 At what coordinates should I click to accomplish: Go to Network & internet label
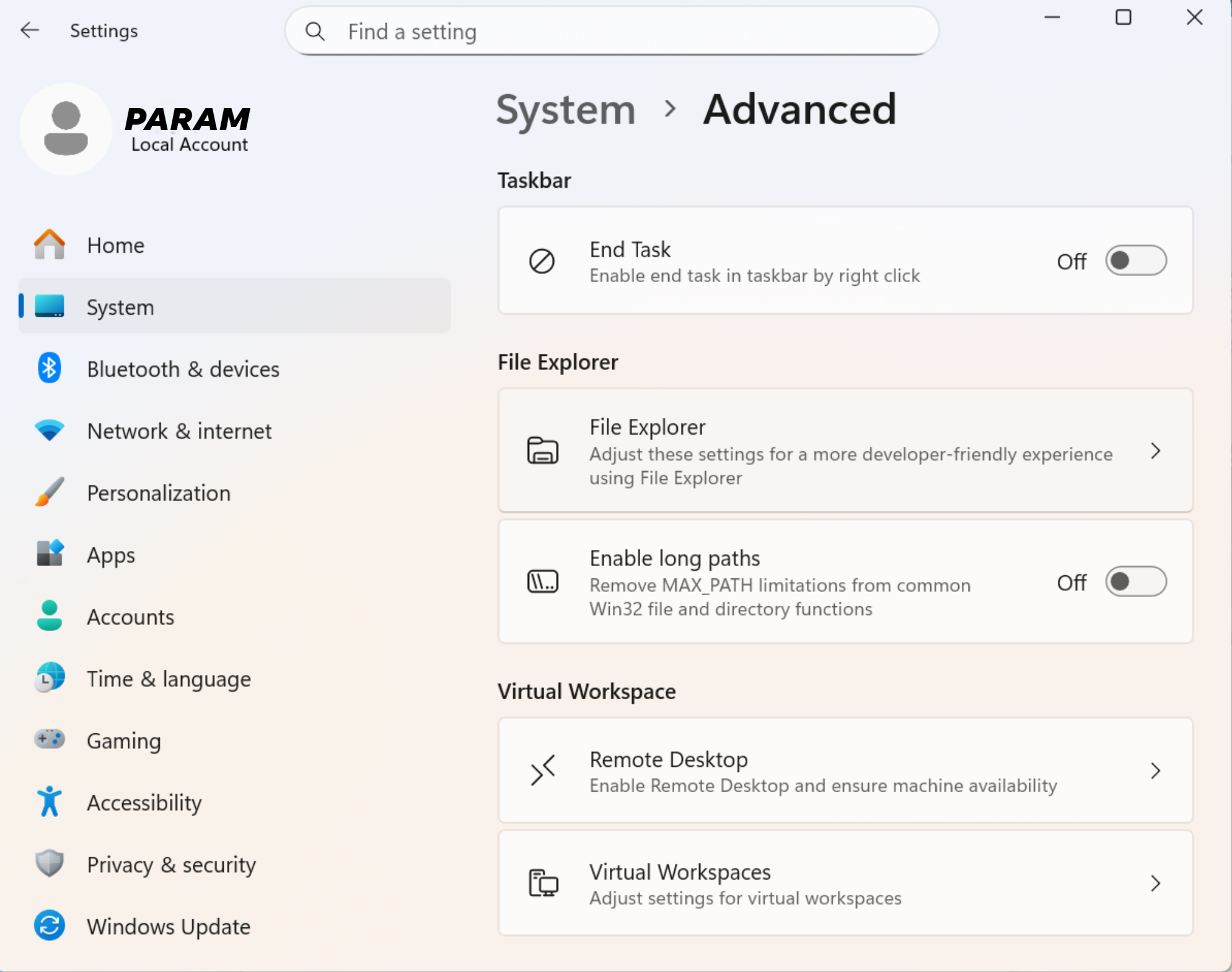coord(180,431)
